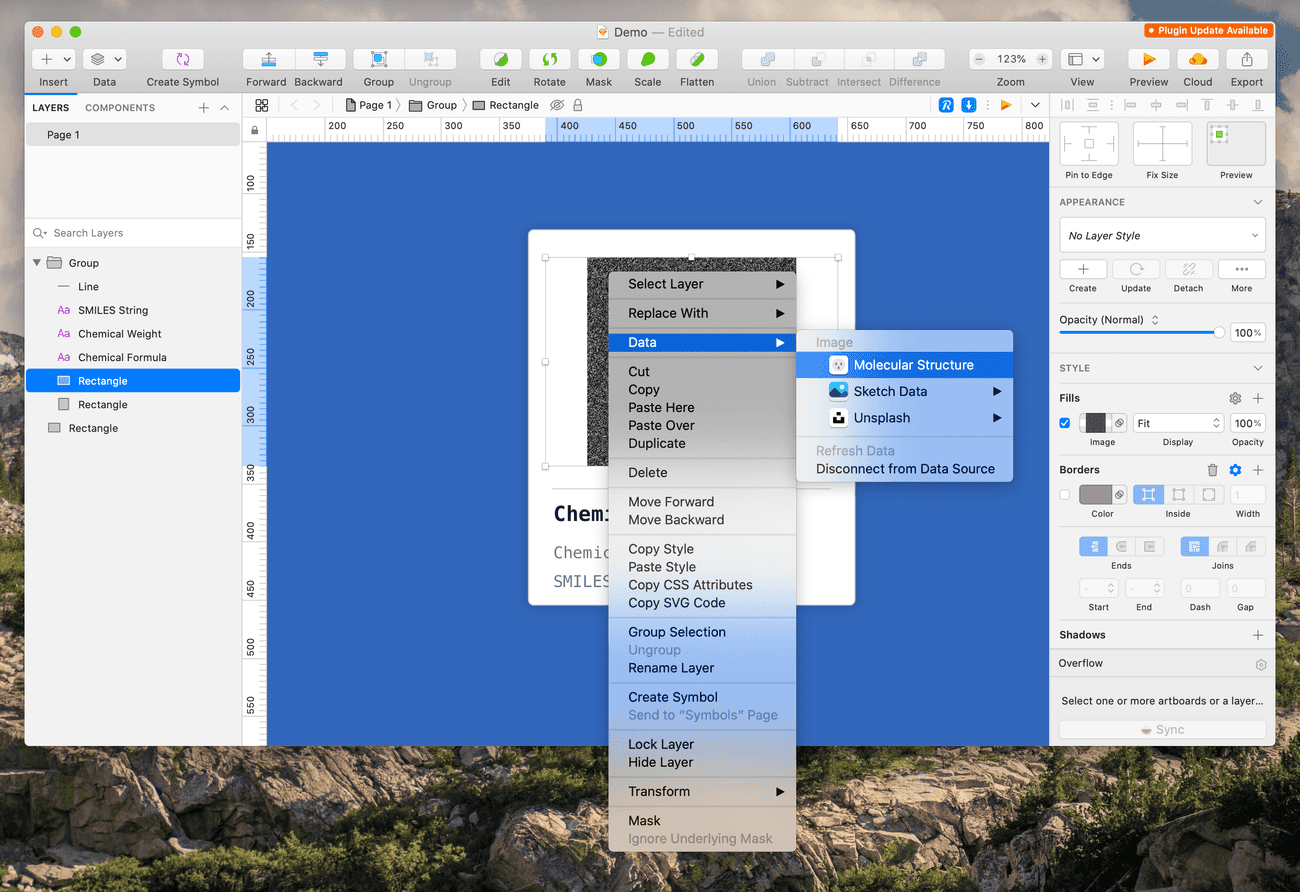Click the Export share icon
The image size is (1300, 892).
(x=1246, y=60)
